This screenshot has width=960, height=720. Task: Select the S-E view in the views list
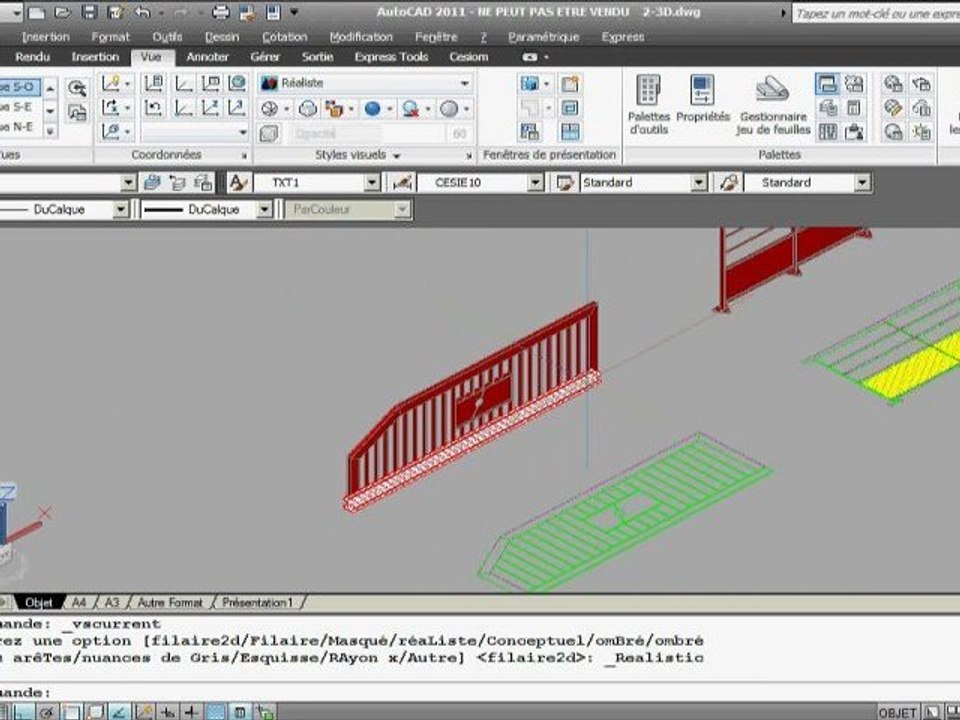pyautogui.click(x=20, y=107)
